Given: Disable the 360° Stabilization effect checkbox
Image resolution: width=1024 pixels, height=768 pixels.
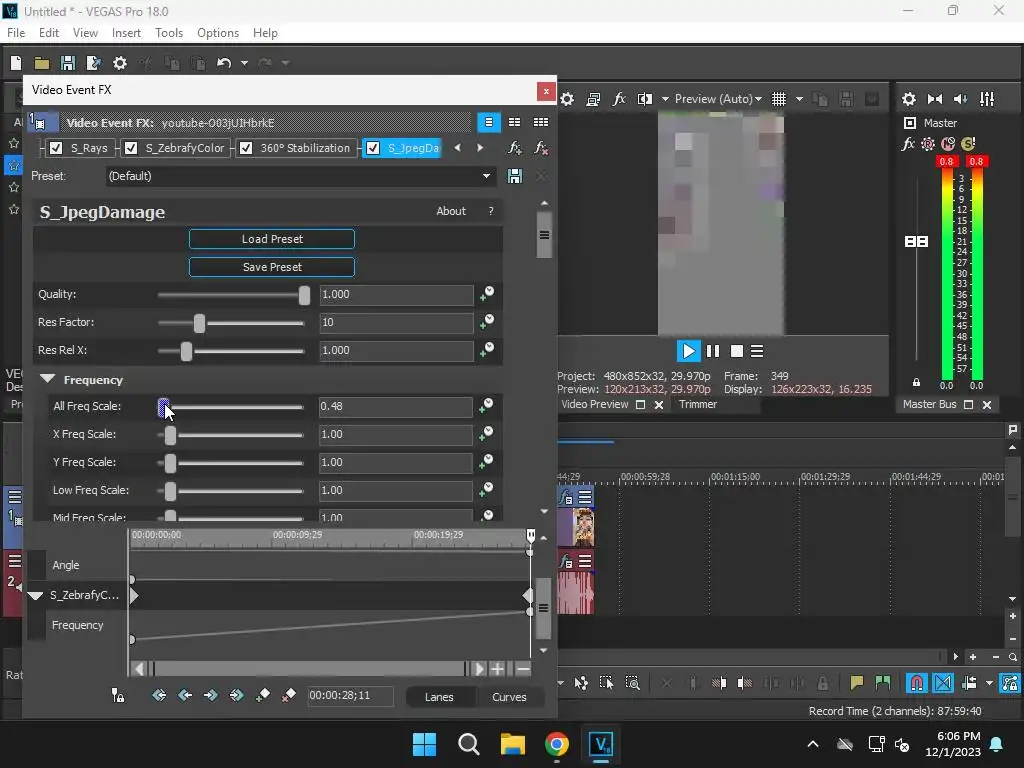Looking at the screenshot, I should 246,148.
